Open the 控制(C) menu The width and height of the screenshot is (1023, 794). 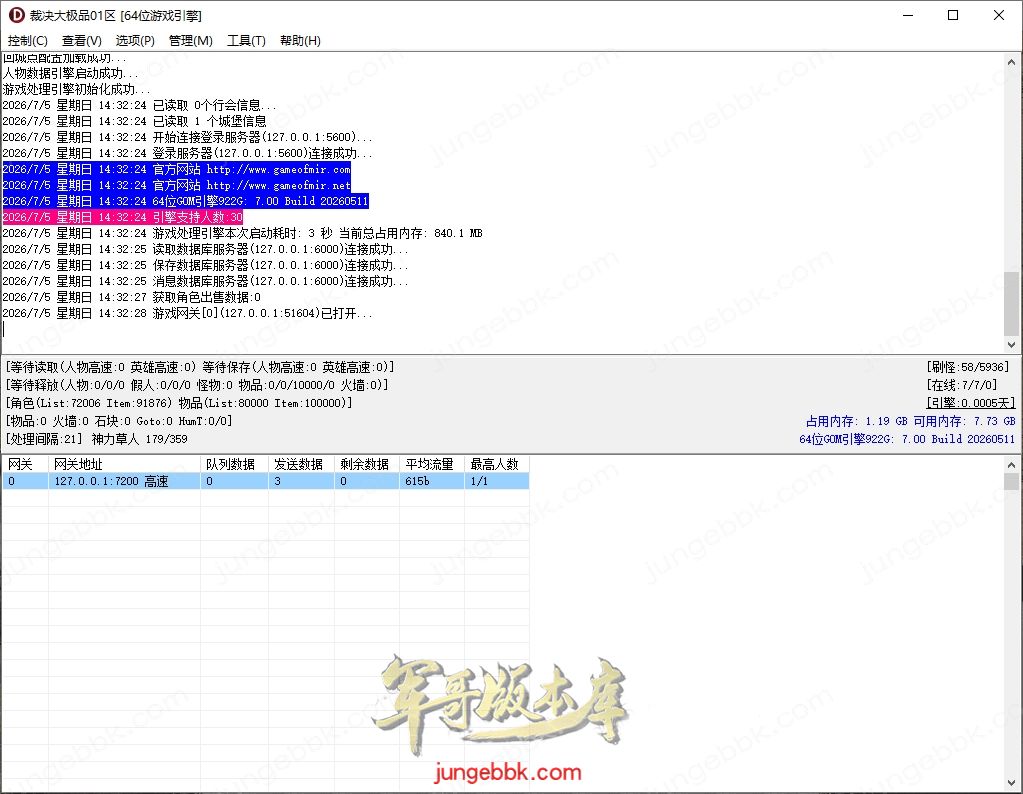tap(27, 40)
